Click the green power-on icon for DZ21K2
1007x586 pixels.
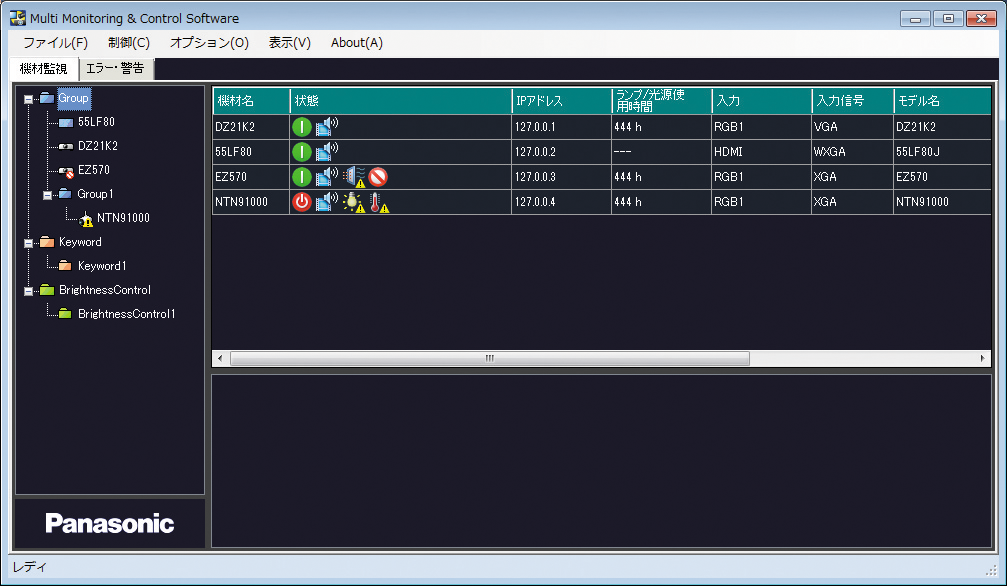tap(302, 127)
